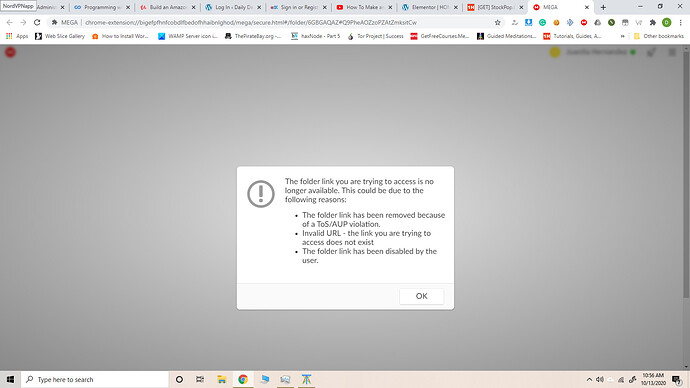Open the Apps bookmark shortcut
The height and width of the screenshot is (388, 690).
click(17, 36)
